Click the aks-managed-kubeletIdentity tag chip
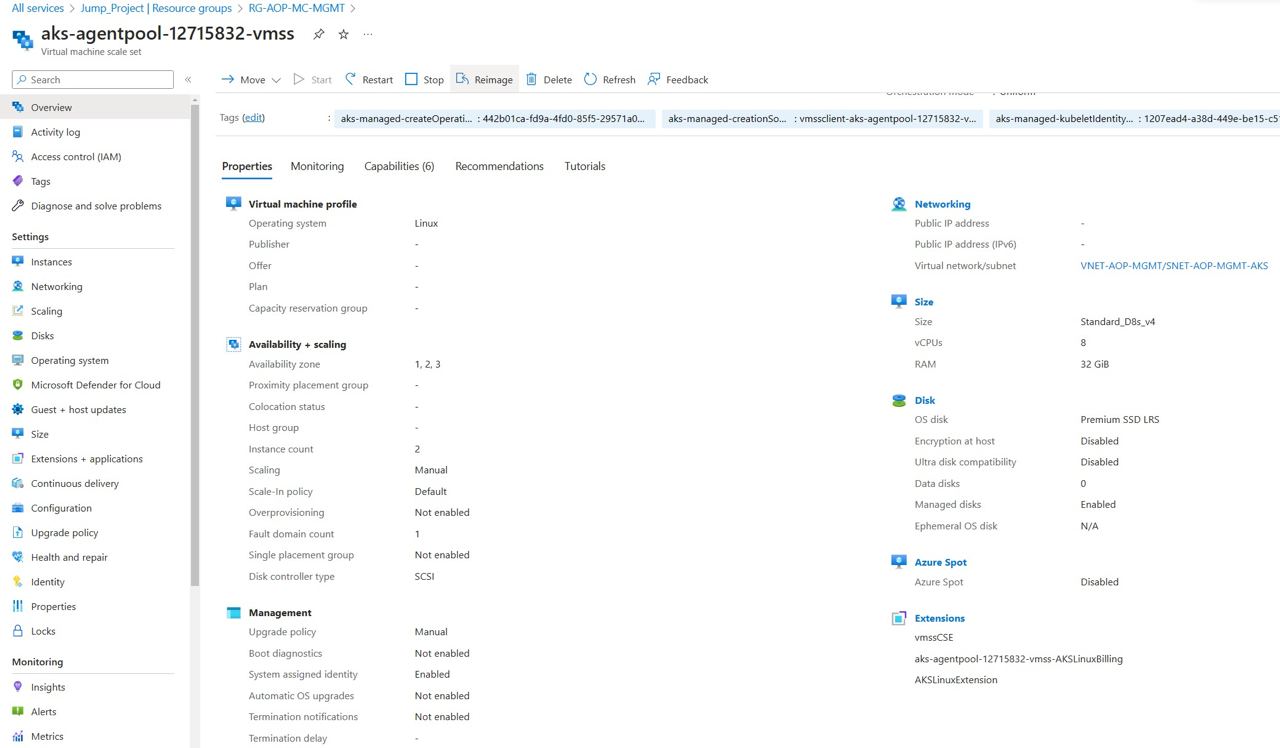 (x=1135, y=119)
